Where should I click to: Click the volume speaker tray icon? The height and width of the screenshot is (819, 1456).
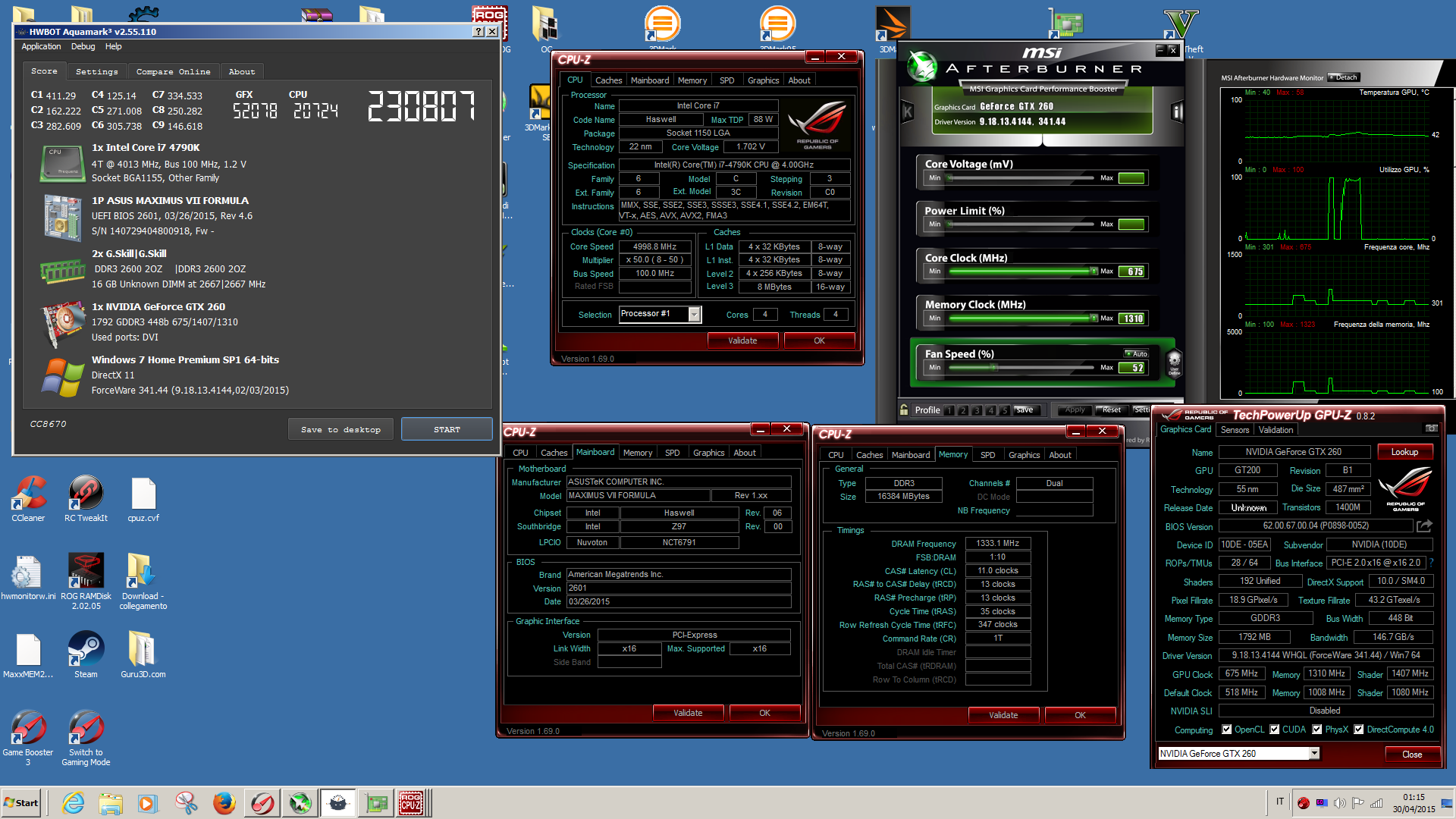[1339, 803]
